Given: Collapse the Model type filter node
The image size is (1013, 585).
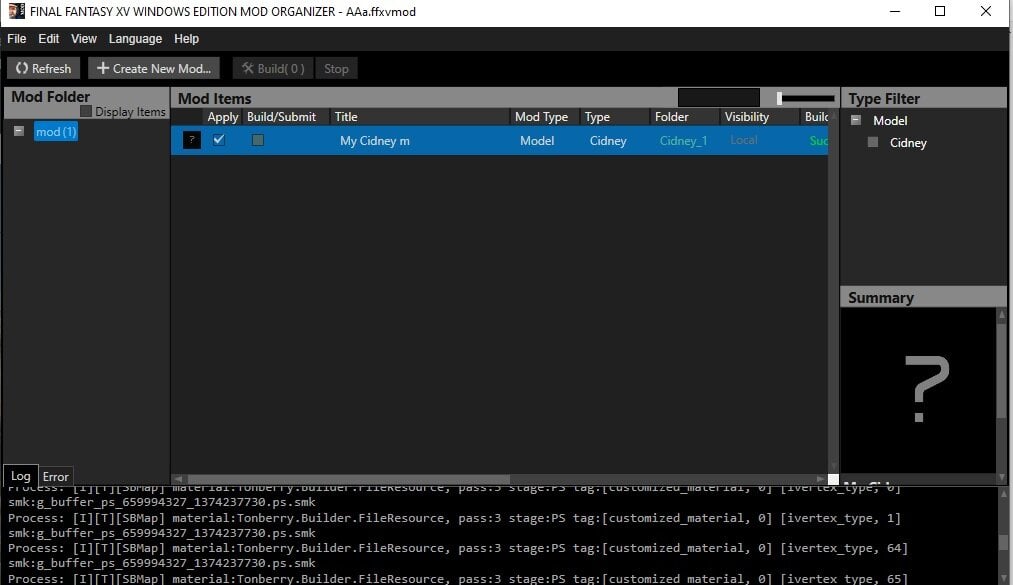Looking at the screenshot, I should pos(856,120).
